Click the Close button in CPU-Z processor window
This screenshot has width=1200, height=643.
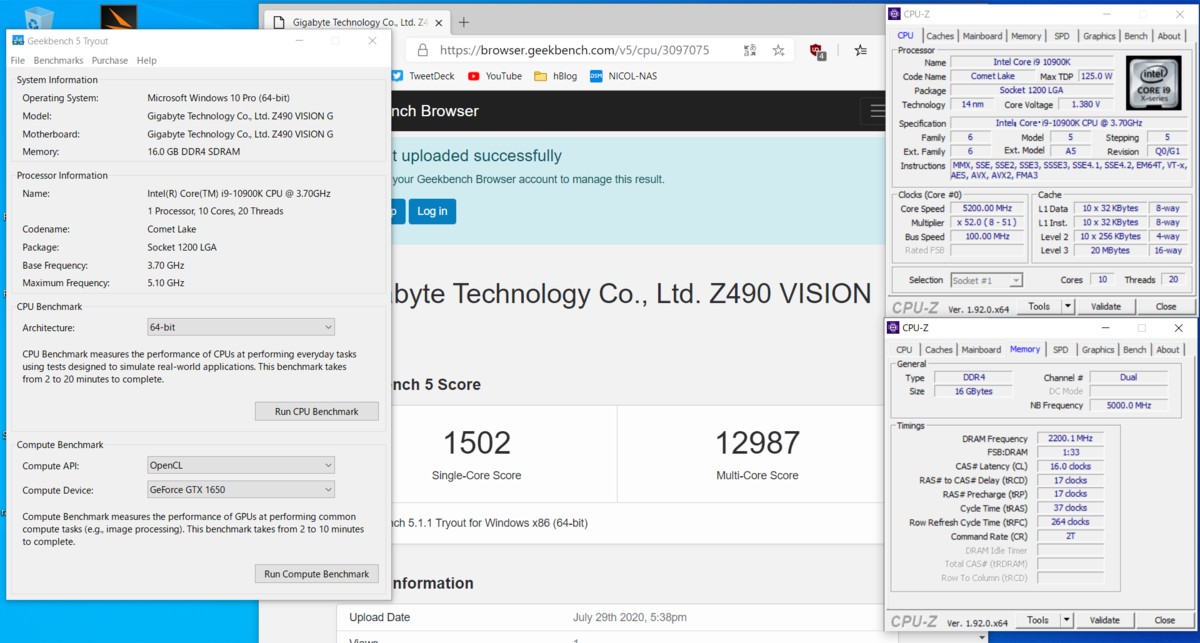(x=1166, y=307)
